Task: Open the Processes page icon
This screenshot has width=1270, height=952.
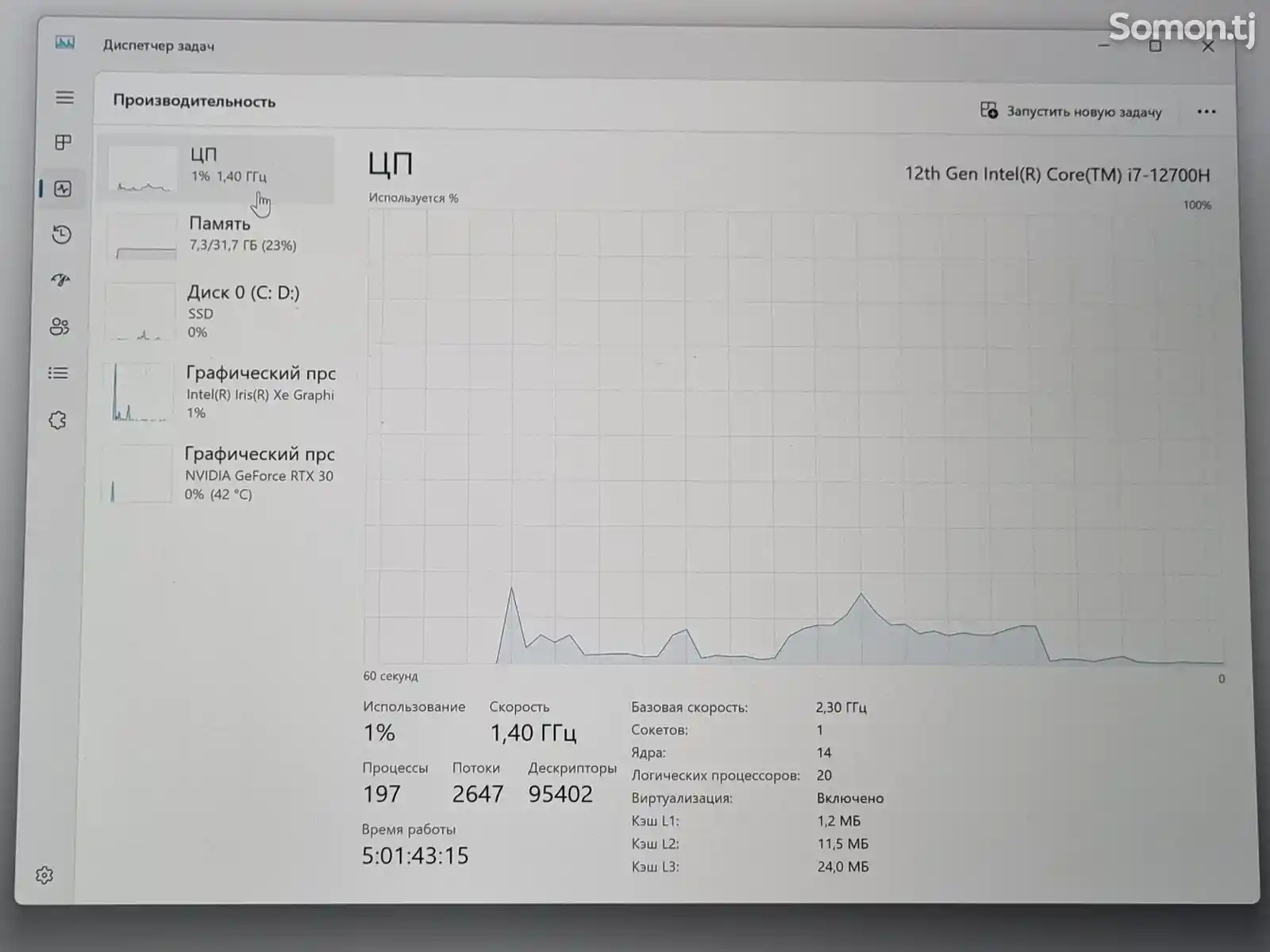Action: pos(63,143)
